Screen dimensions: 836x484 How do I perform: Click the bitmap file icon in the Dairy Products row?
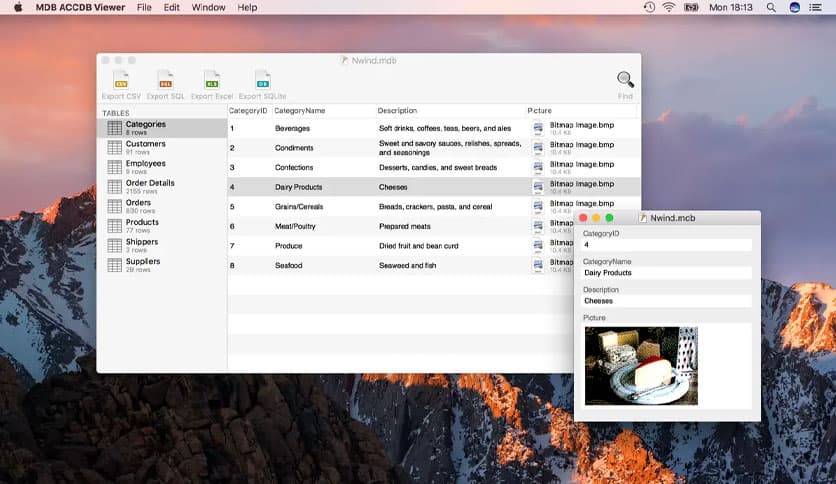point(538,187)
